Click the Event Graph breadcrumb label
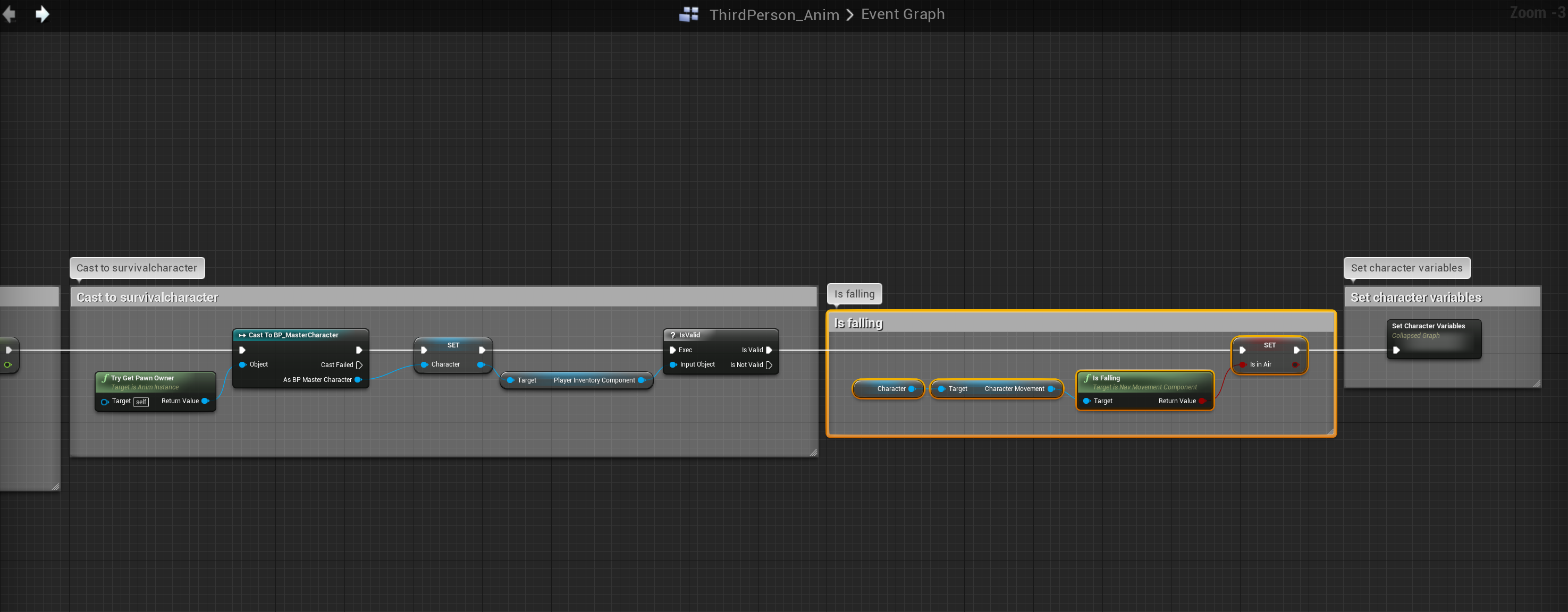 (902, 14)
